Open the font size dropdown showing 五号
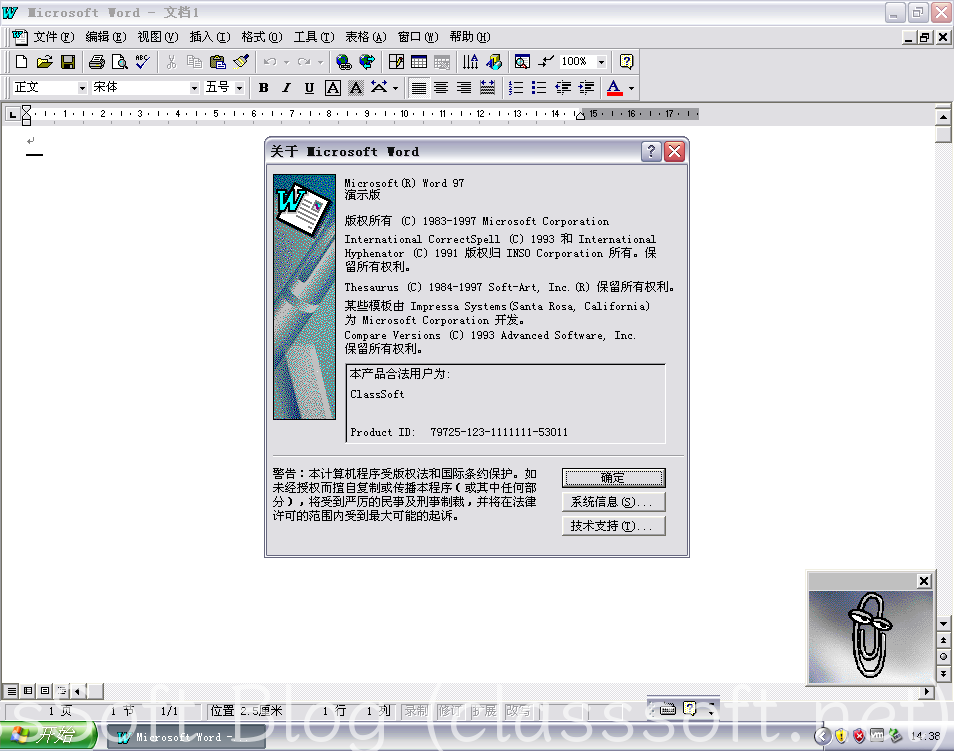954x751 pixels. pos(239,87)
